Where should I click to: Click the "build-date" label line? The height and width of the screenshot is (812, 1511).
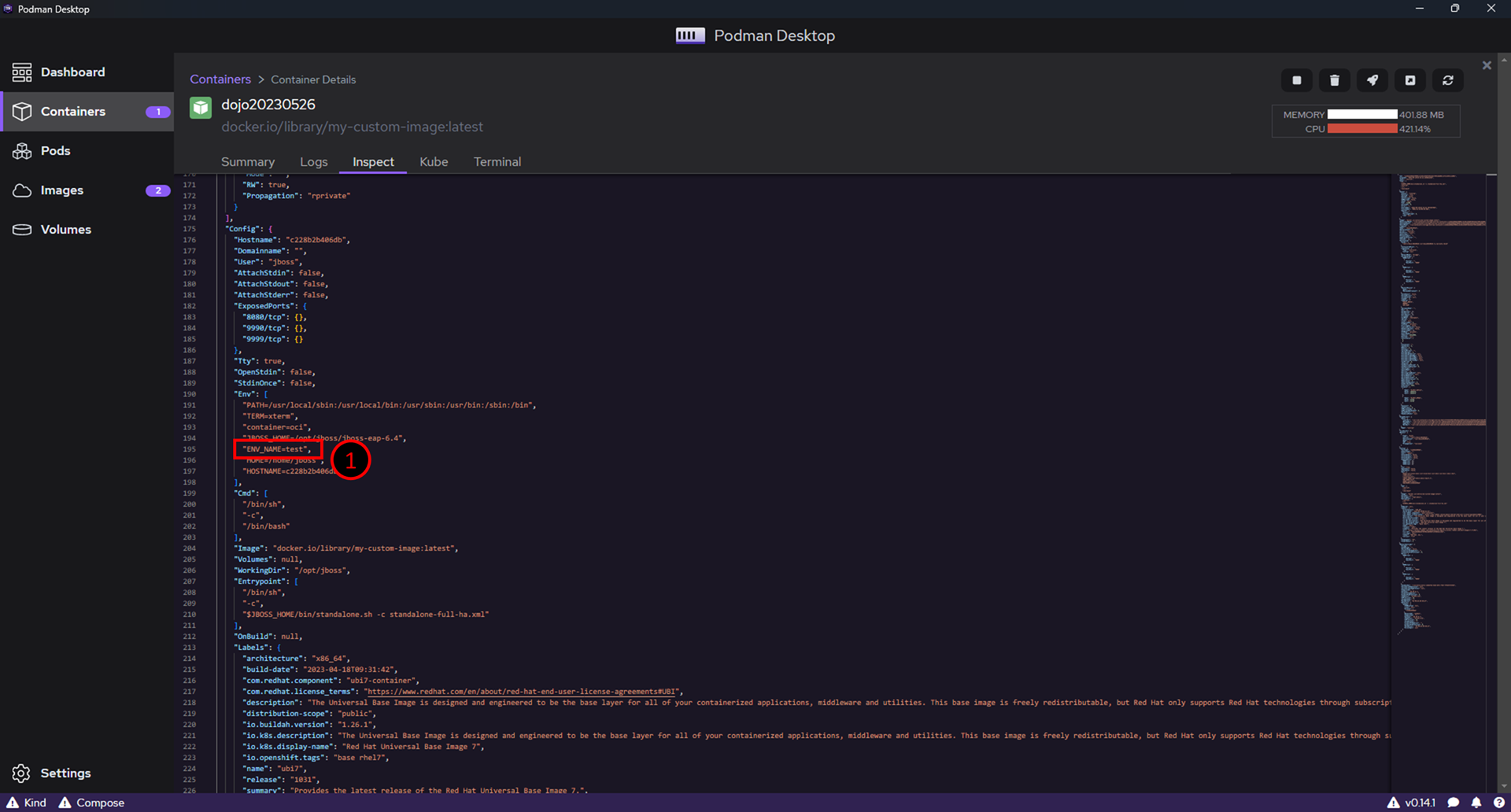tap(320, 670)
